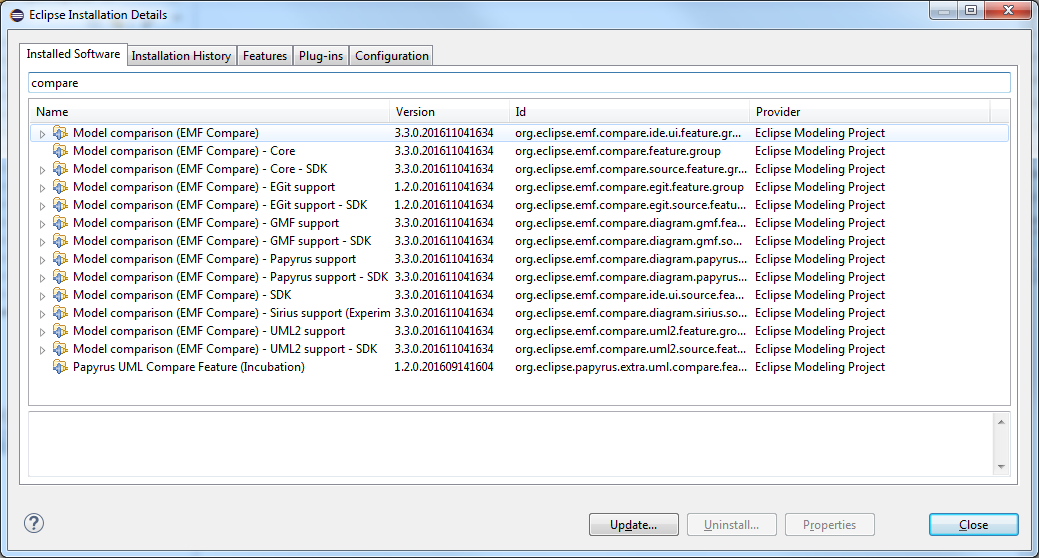Switch to the Features tab

click(x=264, y=56)
